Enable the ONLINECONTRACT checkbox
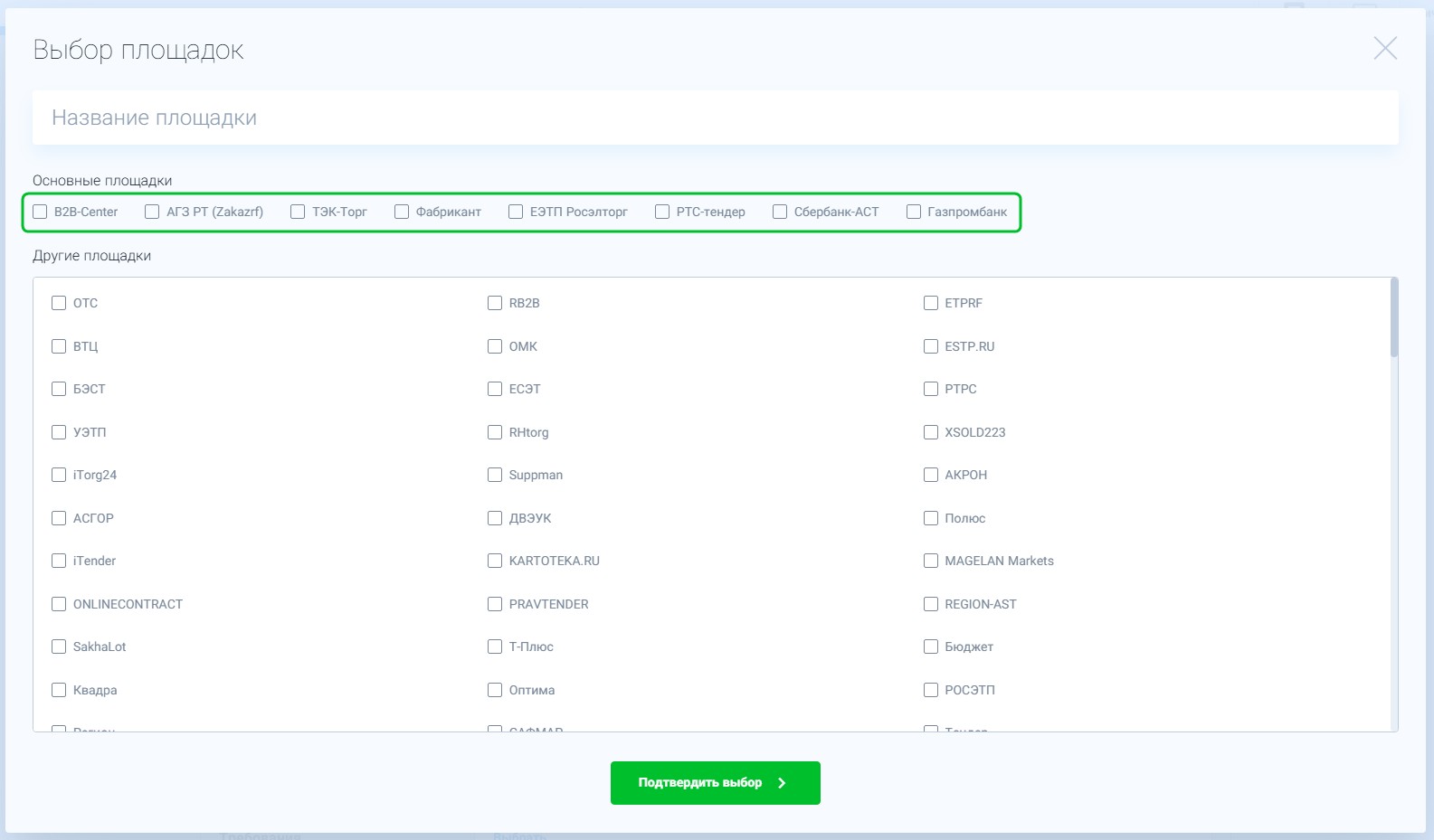 pos(59,604)
